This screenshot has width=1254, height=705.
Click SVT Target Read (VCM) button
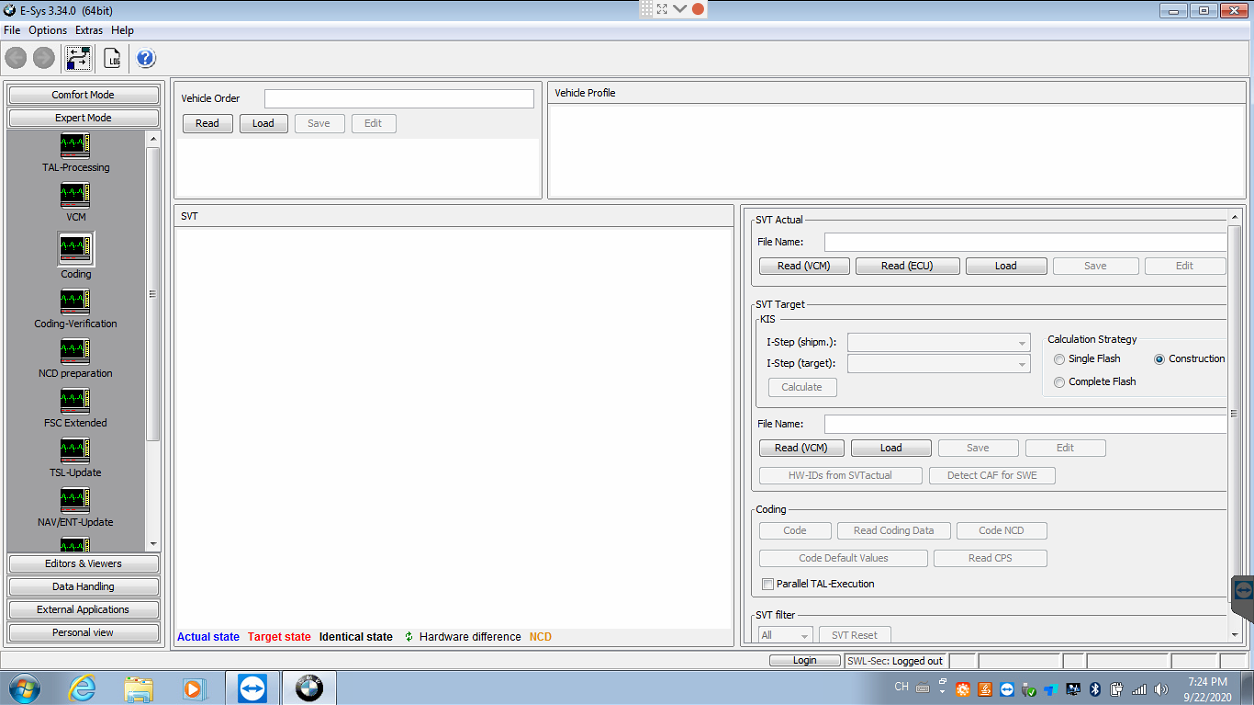click(801, 448)
